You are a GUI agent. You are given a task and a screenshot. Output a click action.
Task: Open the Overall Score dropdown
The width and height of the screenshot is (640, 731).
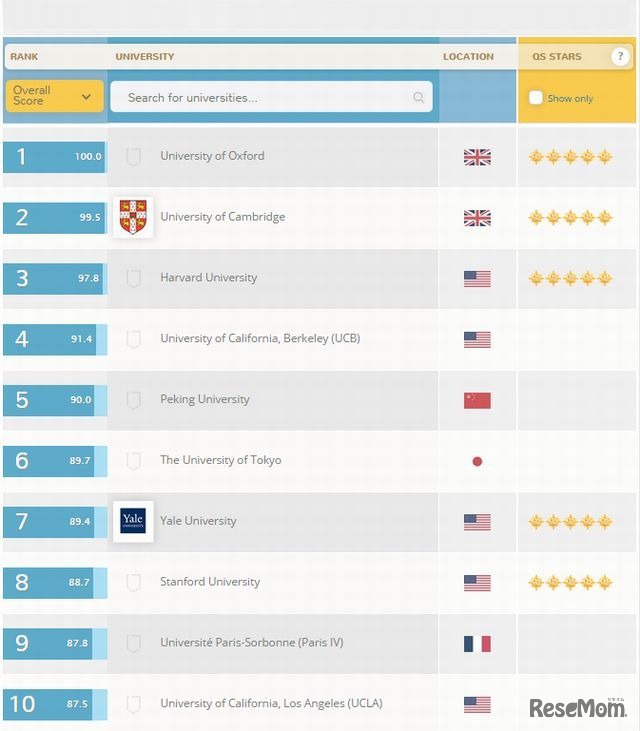(x=53, y=96)
